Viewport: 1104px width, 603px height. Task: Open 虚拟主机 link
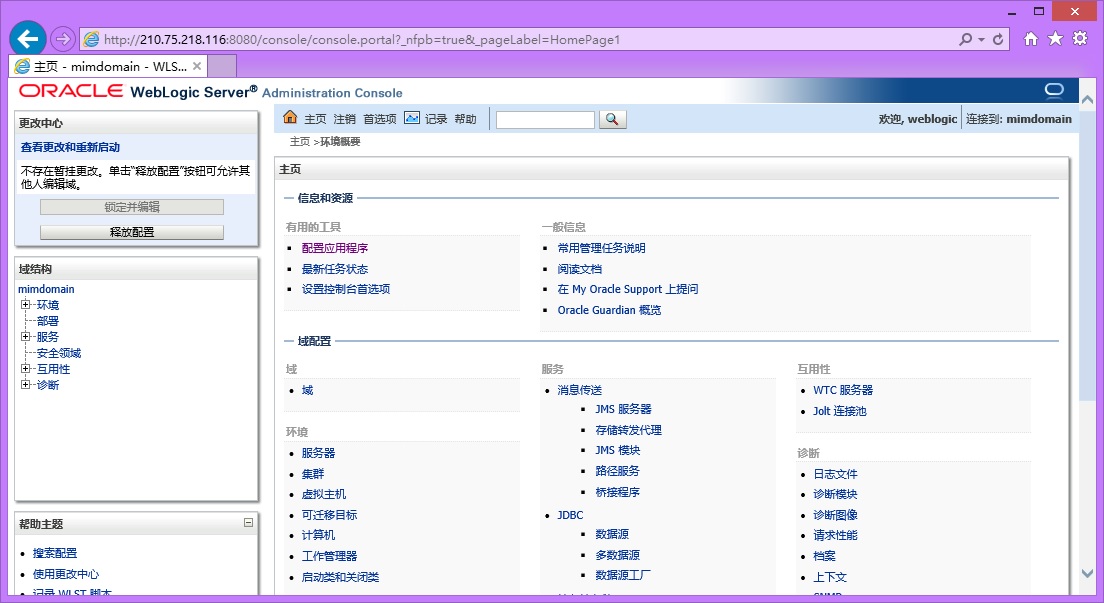(x=324, y=494)
